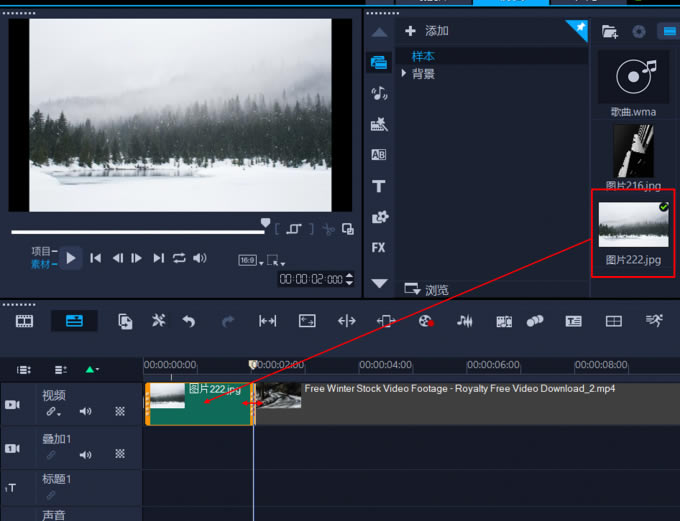Open the Title (T) library panel
The width and height of the screenshot is (680, 521).
click(x=379, y=186)
